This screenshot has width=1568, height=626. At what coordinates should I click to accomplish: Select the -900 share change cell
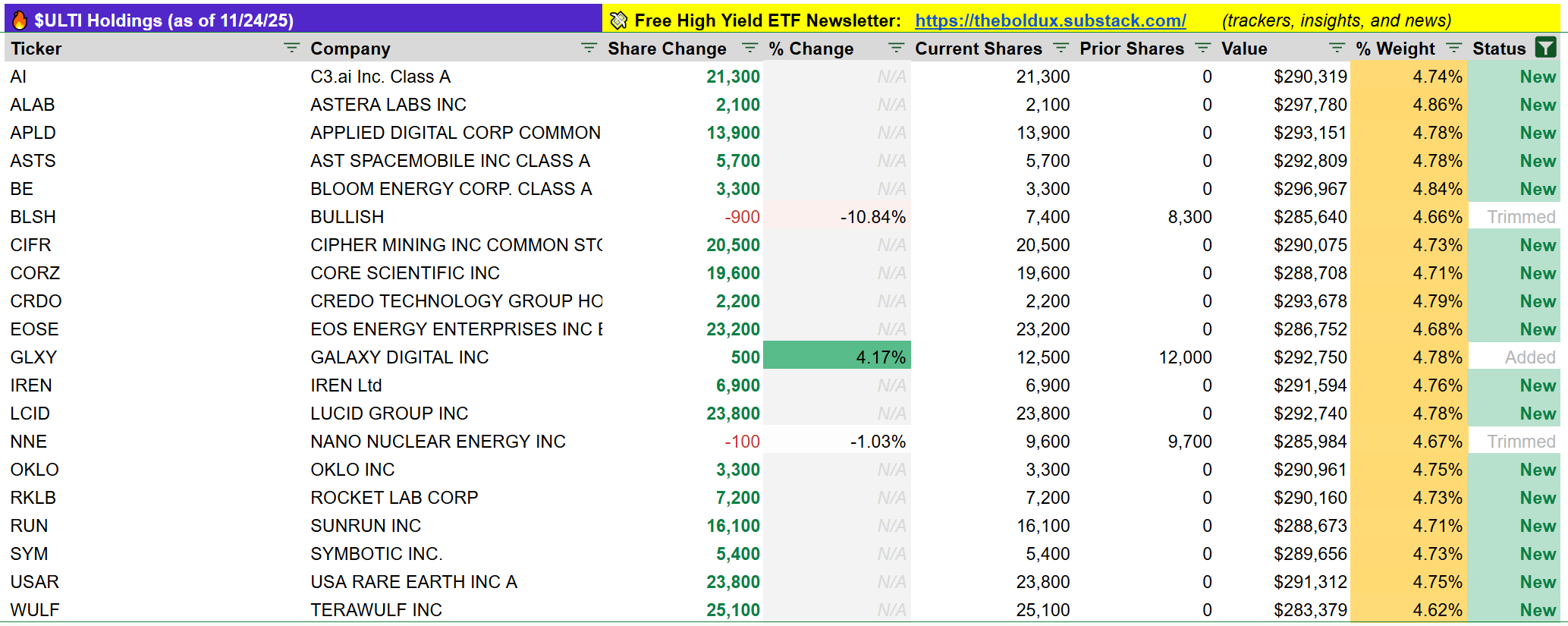click(683, 217)
